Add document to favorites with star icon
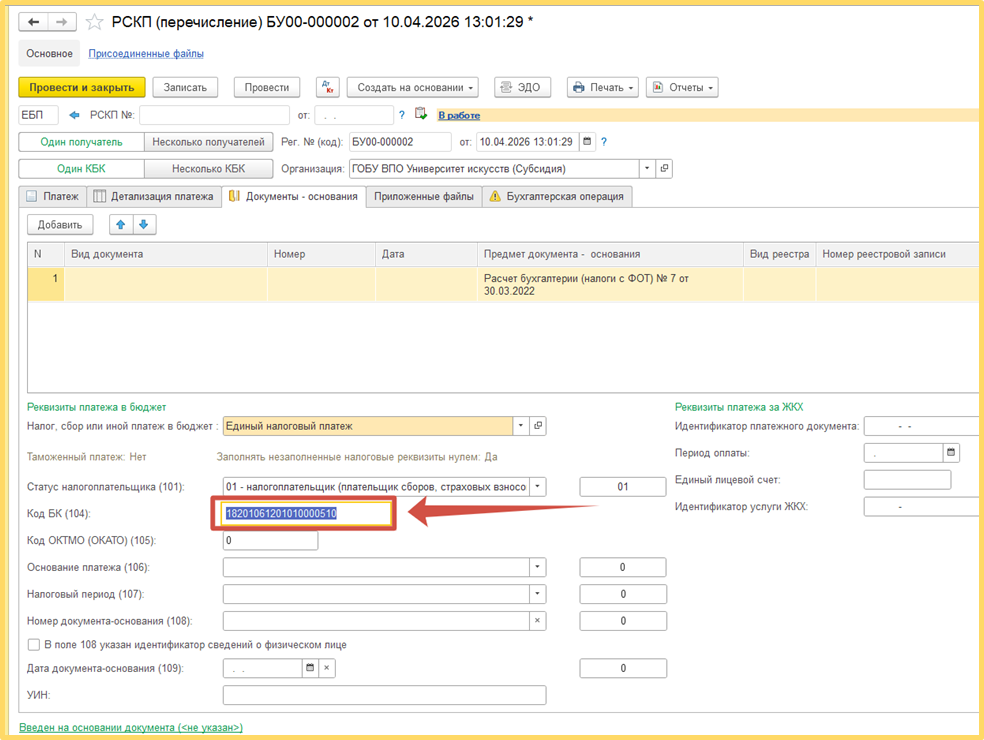The image size is (984, 740). click(x=94, y=23)
